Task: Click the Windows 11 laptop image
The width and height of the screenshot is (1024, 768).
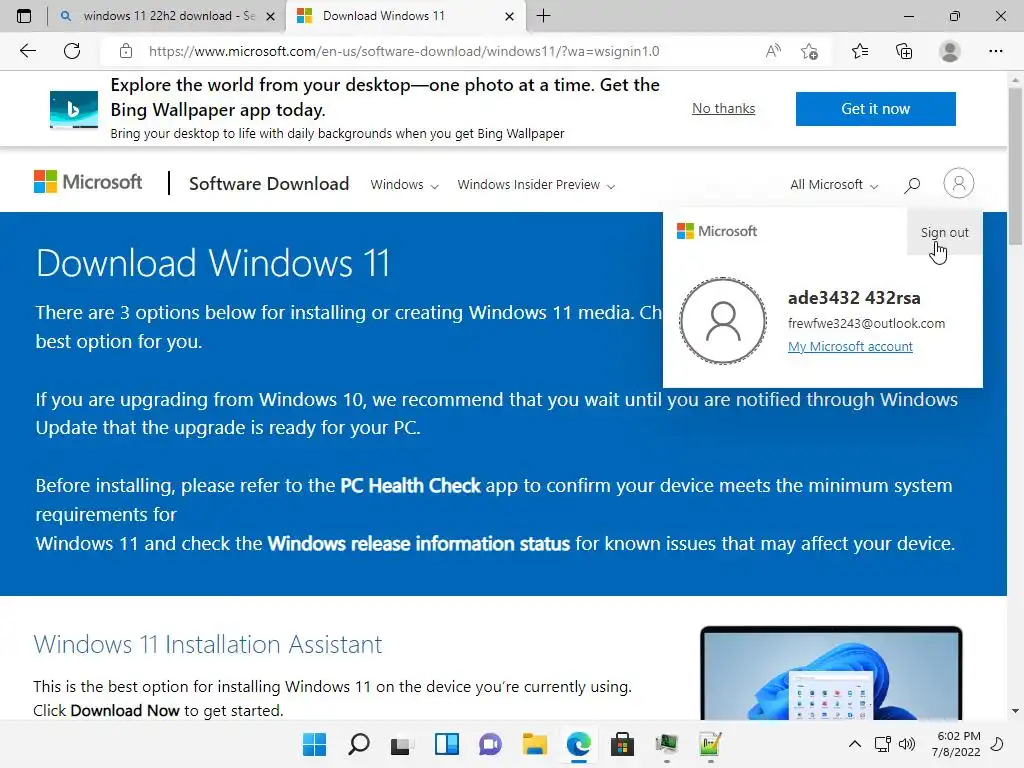Action: pyautogui.click(x=831, y=673)
